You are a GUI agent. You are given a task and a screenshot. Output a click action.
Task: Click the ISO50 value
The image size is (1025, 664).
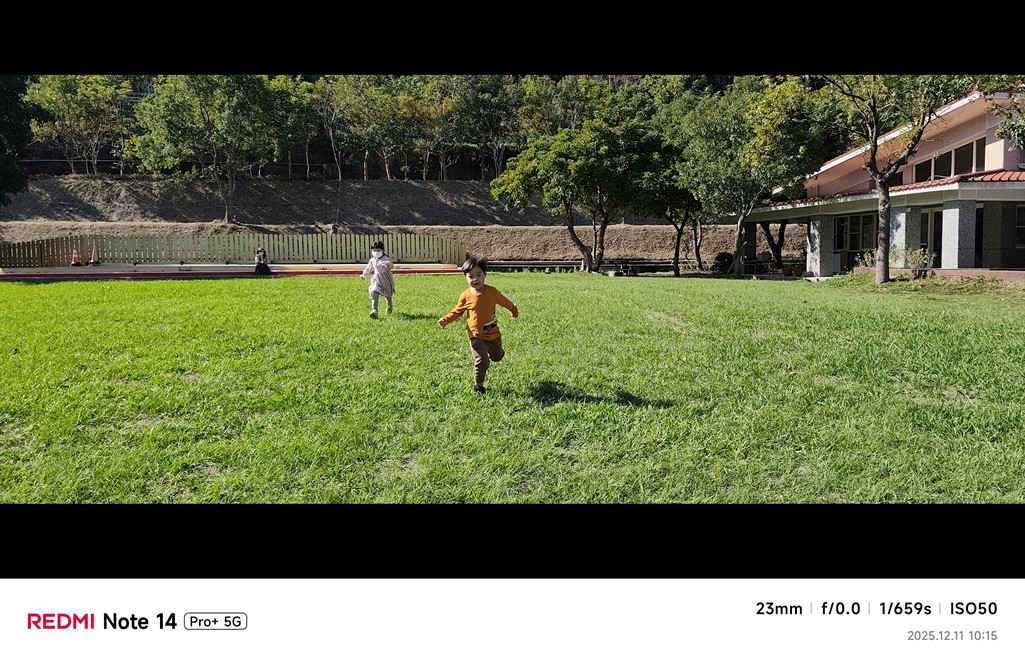coord(973,609)
